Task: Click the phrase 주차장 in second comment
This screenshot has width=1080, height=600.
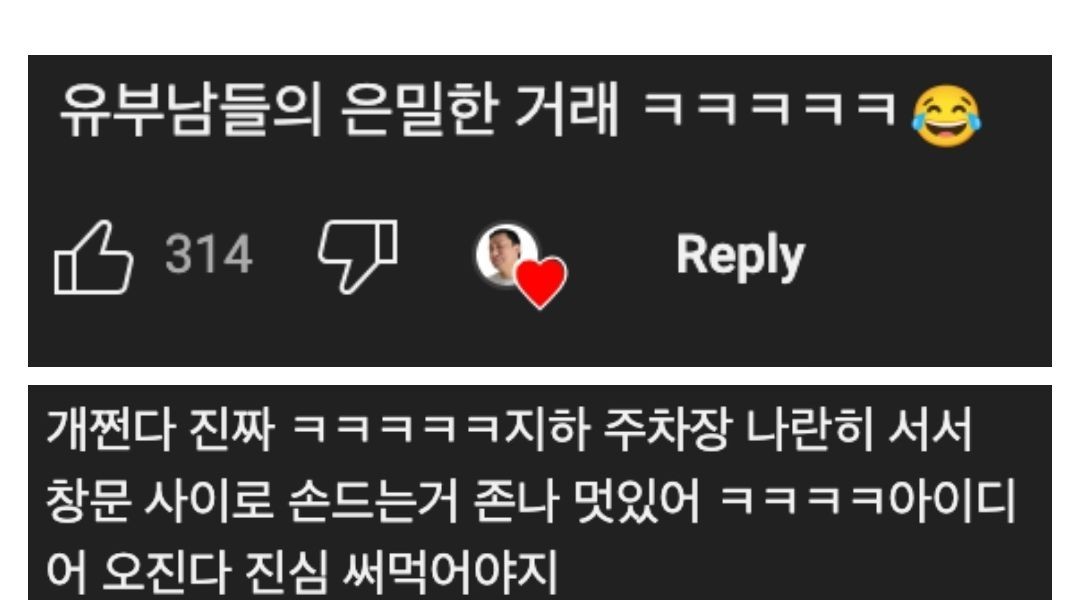Action: 666,428
